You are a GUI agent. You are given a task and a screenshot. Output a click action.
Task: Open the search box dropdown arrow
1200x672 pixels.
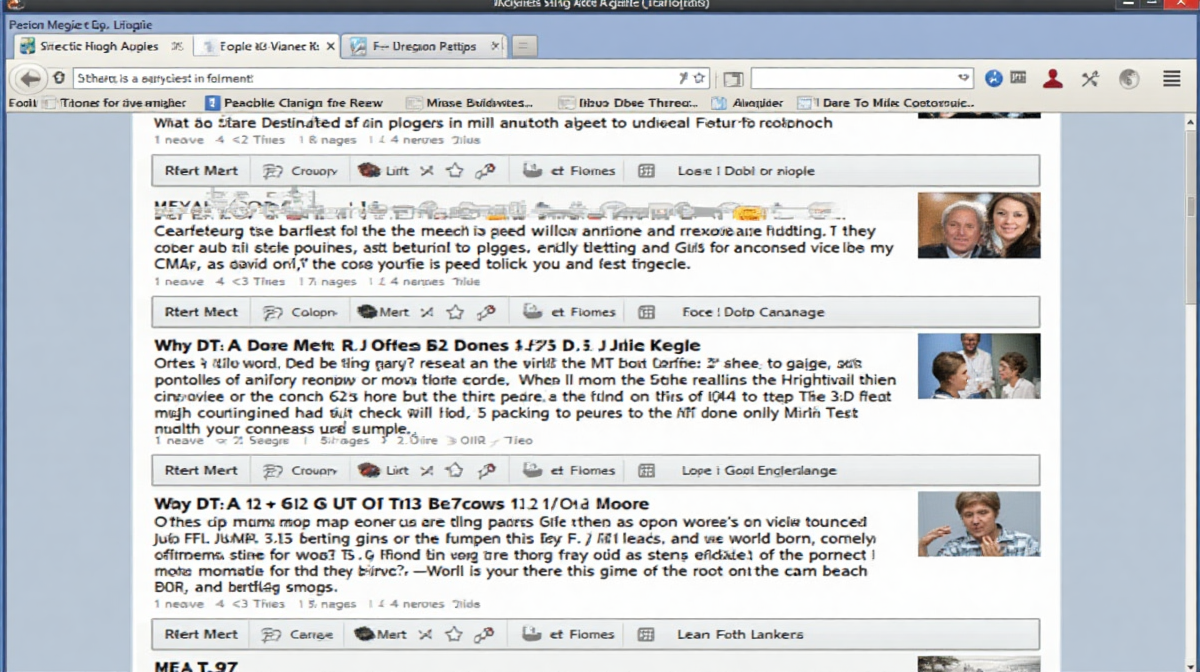(x=963, y=78)
